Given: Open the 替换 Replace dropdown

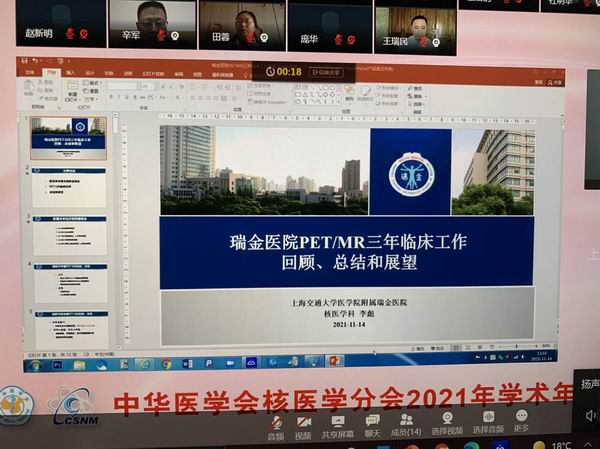Looking at the screenshot, I should pos(416,96).
